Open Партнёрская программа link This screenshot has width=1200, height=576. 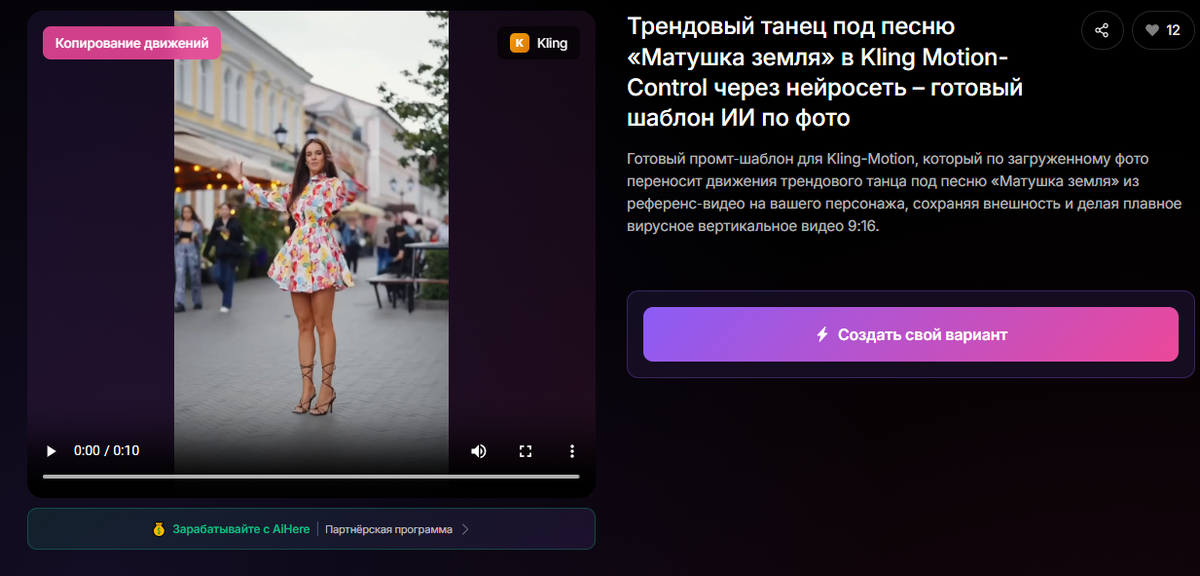[389, 529]
